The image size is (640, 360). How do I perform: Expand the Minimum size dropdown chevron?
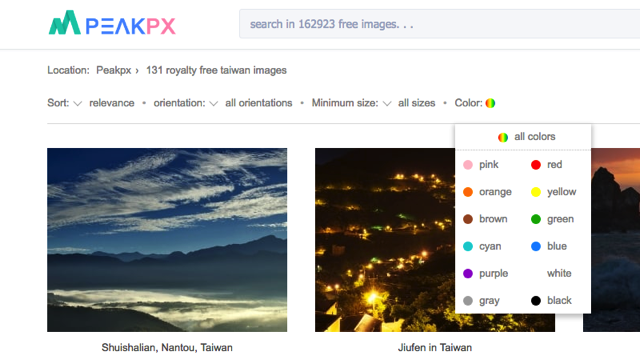click(x=387, y=104)
